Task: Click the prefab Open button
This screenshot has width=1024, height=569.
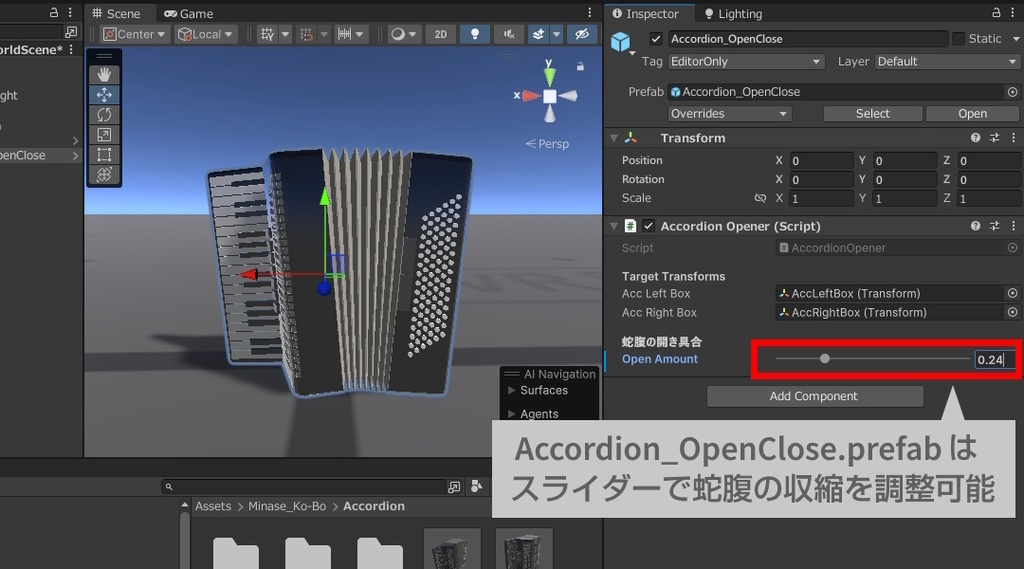Action: click(x=972, y=114)
